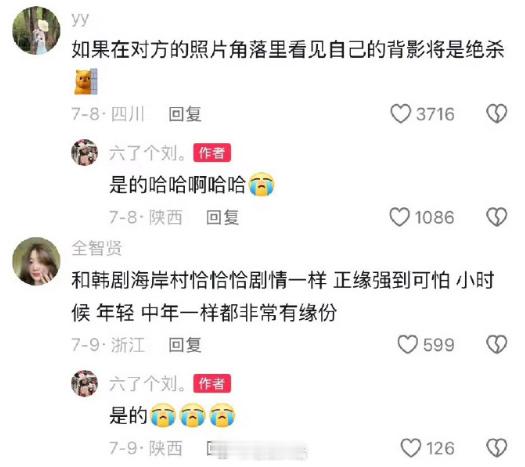525x467 pixels.
Task: Dislike 全智贤's comment via broken heart
Action: click(x=496, y=344)
